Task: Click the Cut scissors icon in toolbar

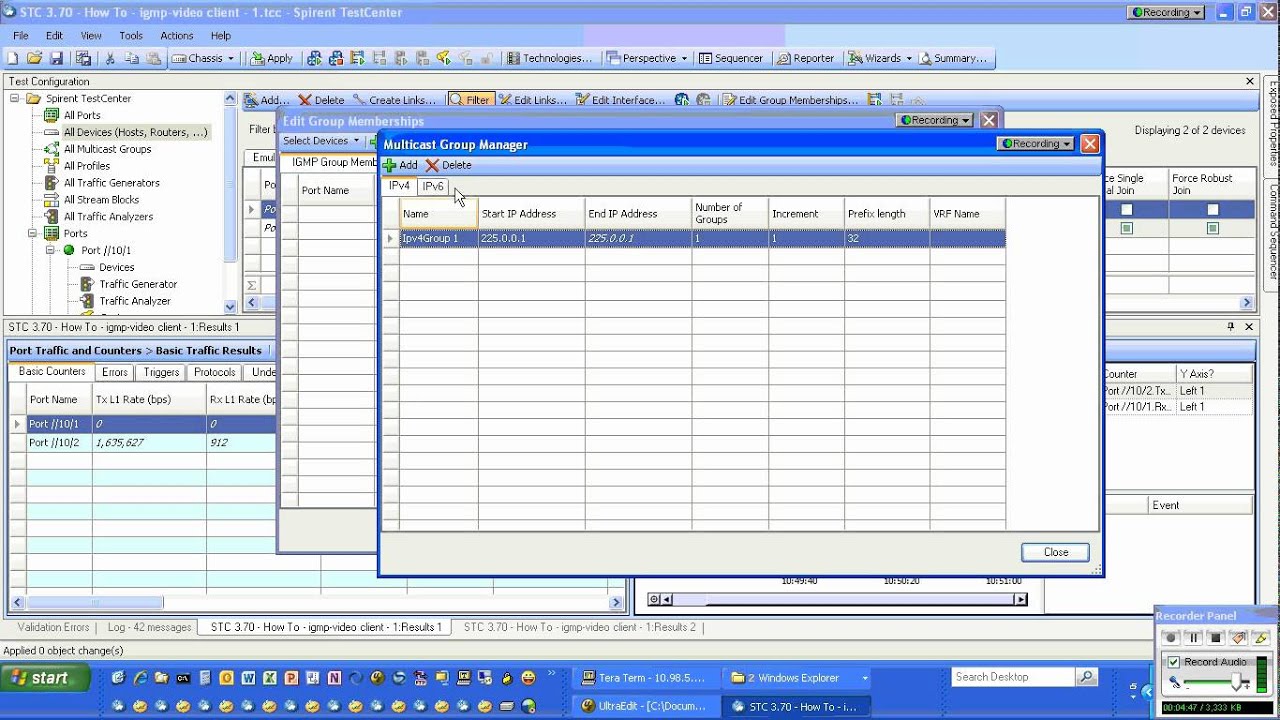Action: pos(110,58)
